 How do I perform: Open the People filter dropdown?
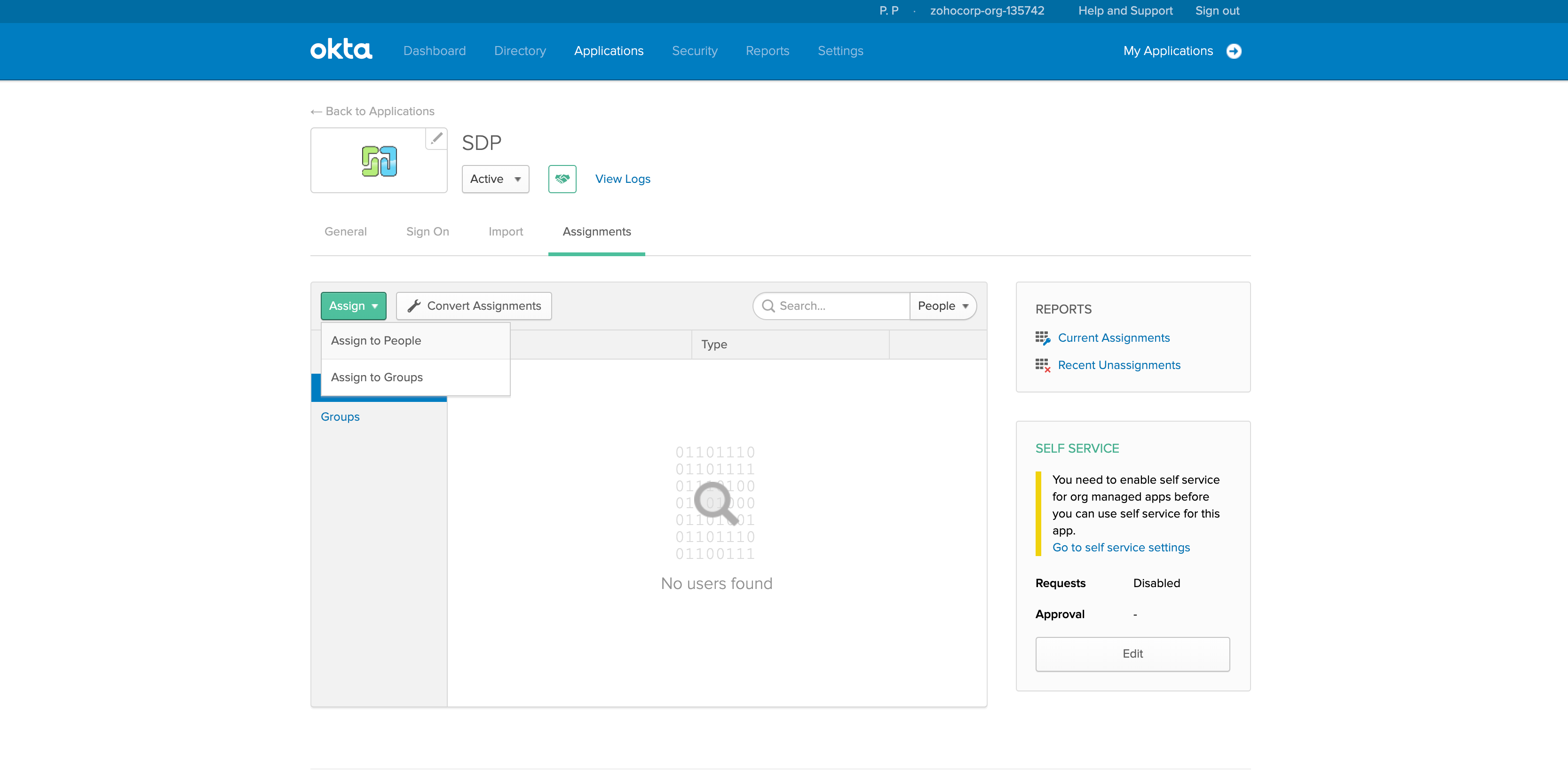pyautogui.click(x=942, y=306)
